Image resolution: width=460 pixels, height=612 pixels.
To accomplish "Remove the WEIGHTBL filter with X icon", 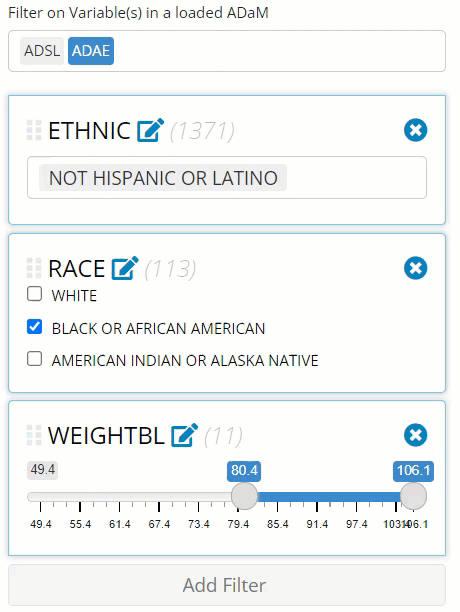I will tap(416, 435).
